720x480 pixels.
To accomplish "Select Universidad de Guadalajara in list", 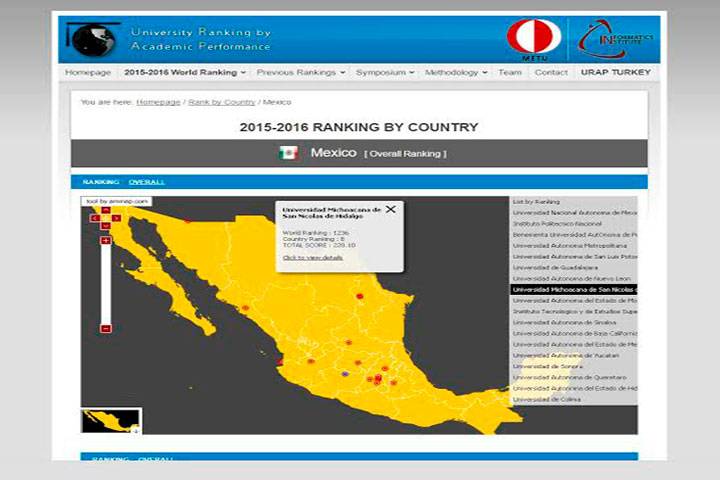I will (x=556, y=267).
